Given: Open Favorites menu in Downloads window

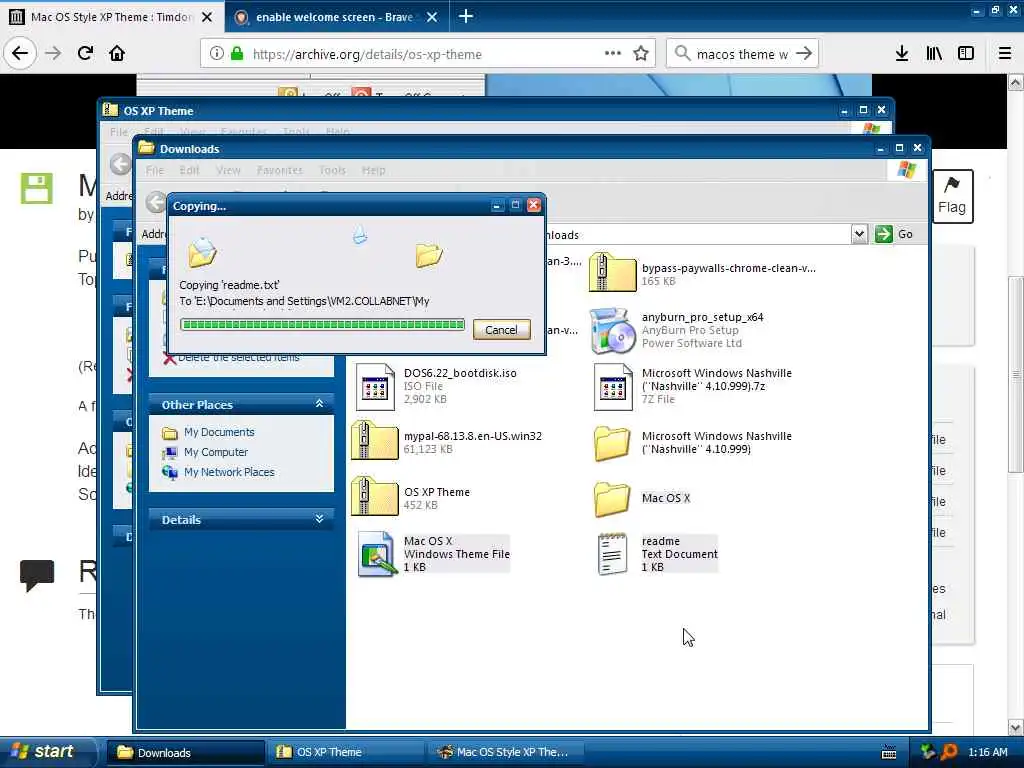Looking at the screenshot, I should pyautogui.click(x=280, y=170).
